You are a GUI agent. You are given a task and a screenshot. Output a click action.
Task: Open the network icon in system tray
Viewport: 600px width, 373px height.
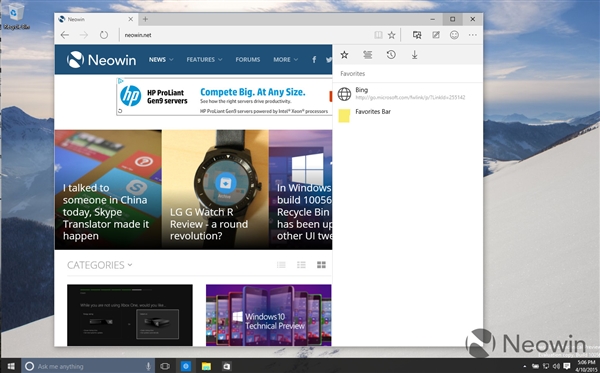pyautogui.click(x=546, y=366)
